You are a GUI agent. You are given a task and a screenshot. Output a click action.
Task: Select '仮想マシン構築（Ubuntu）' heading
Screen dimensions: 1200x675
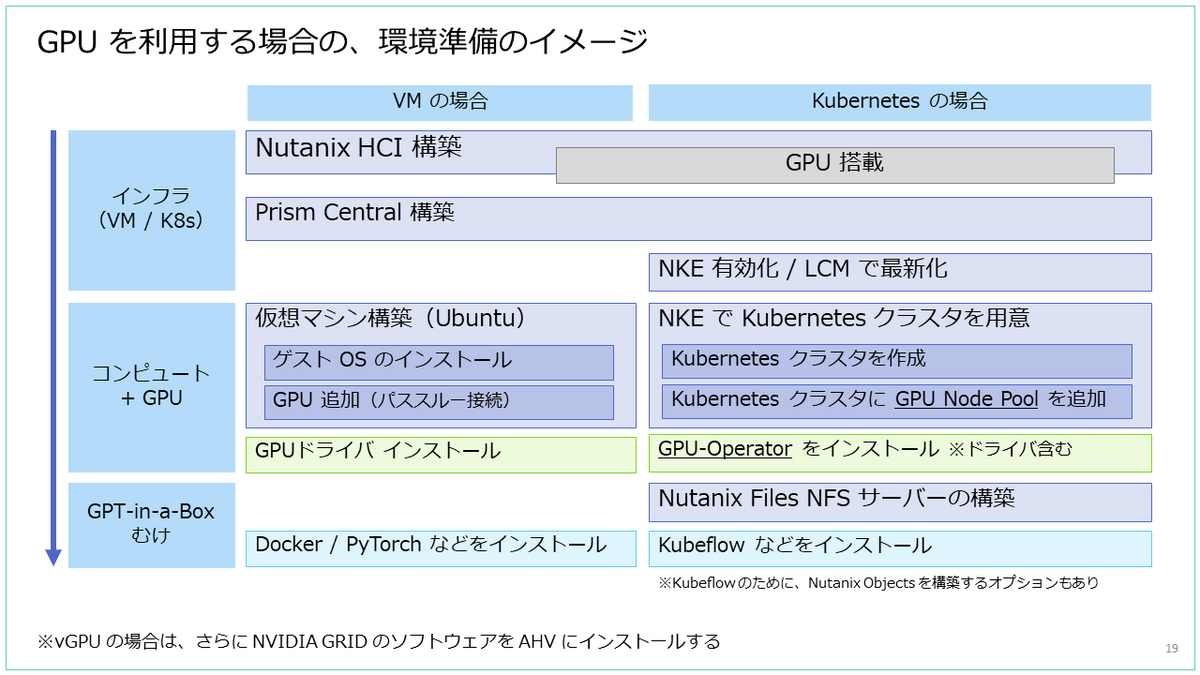(x=391, y=318)
